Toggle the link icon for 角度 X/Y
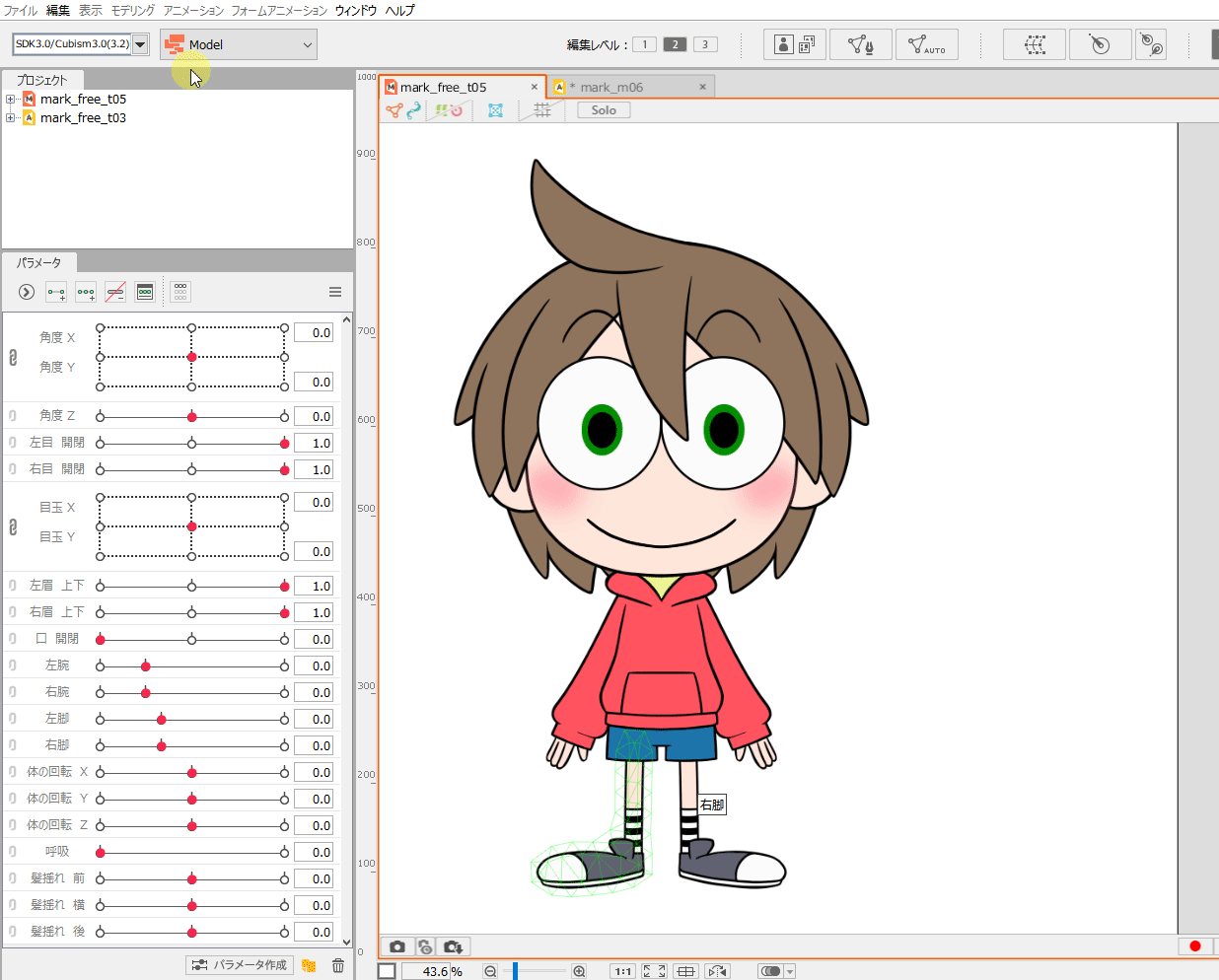The image size is (1219, 980). click(x=13, y=358)
